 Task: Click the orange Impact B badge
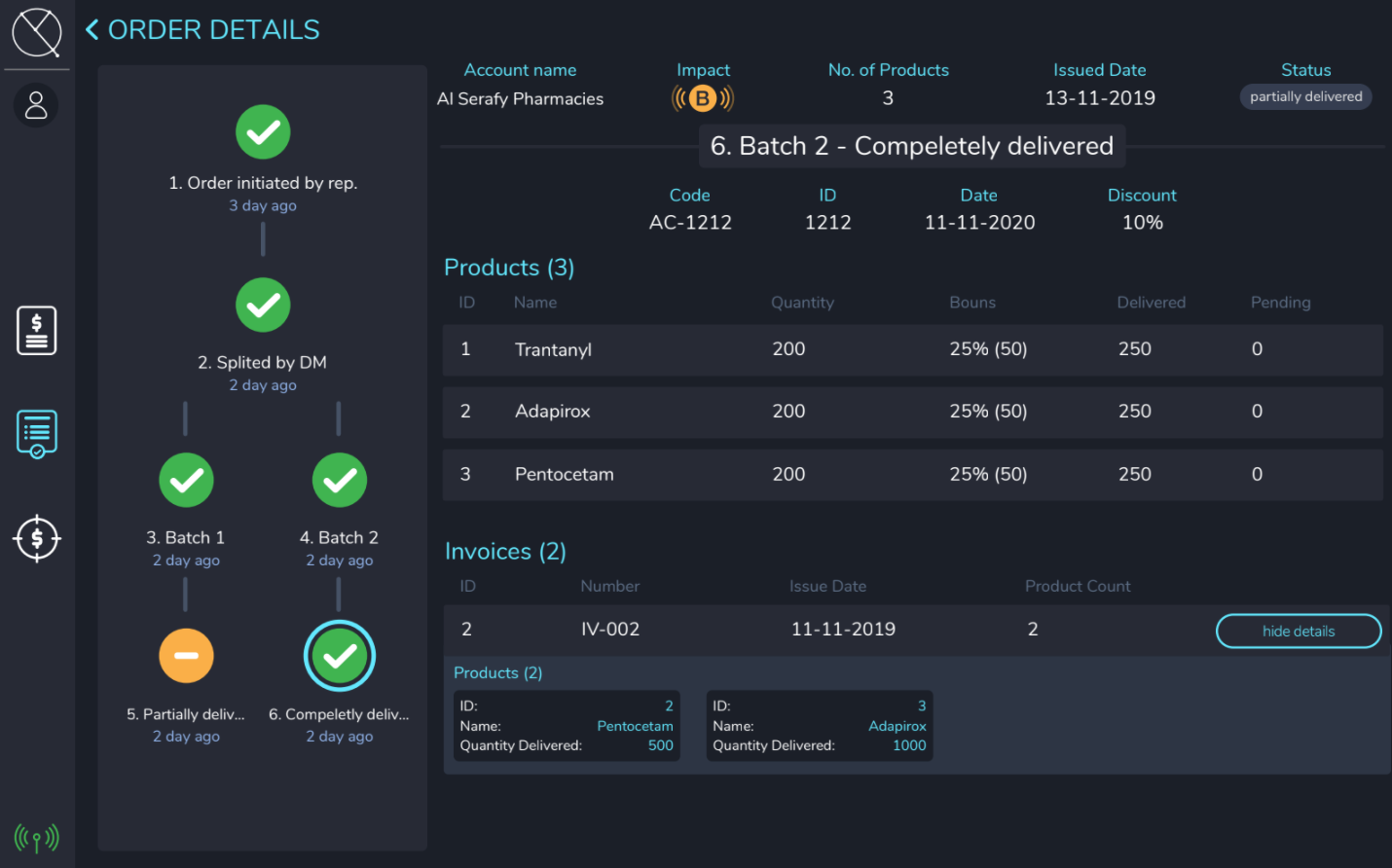(702, 98)
